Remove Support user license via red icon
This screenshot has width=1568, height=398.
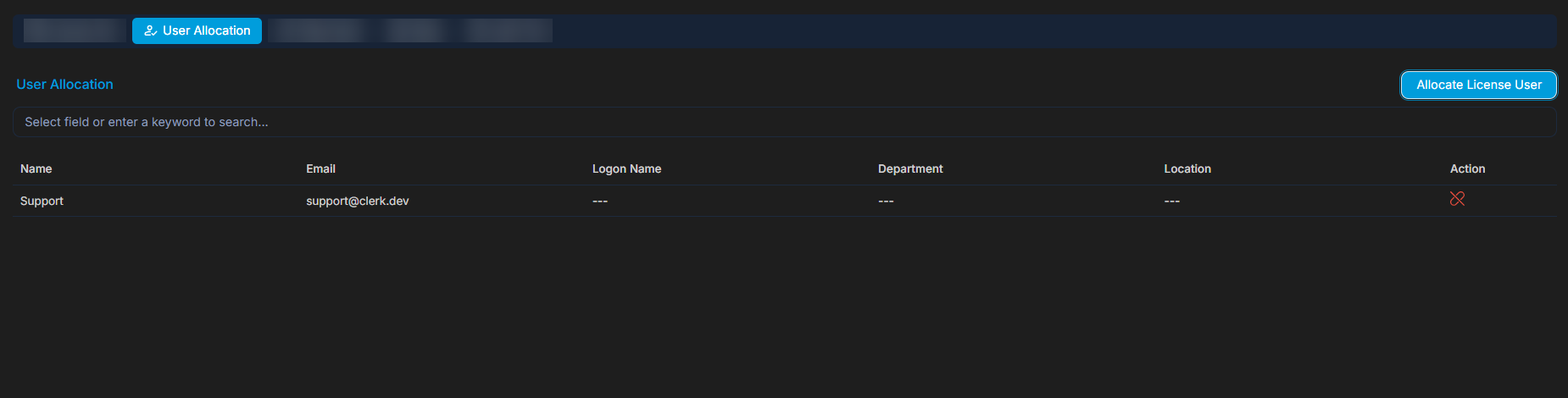click(1457, 199)
